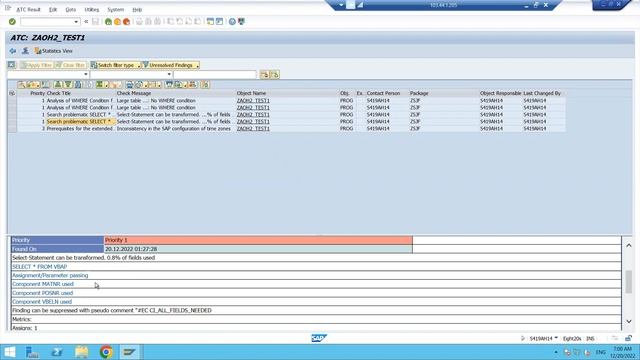This screenshot has width=640, height=360.
Task: Click the Sort Descending icon in grid toolbar
Action: [x=68, y=84]
